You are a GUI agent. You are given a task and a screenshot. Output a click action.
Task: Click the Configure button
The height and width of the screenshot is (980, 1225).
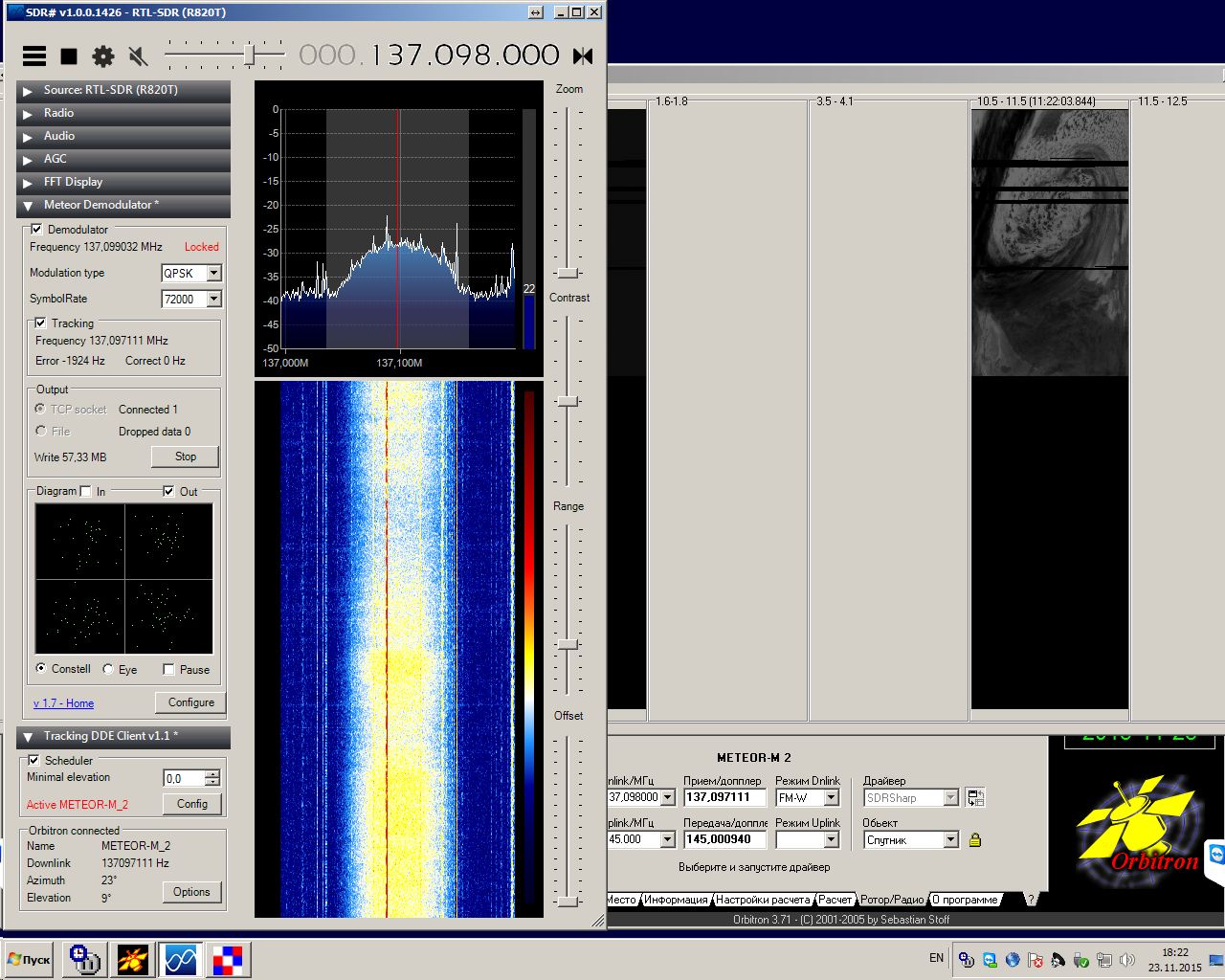click(190, 702)
